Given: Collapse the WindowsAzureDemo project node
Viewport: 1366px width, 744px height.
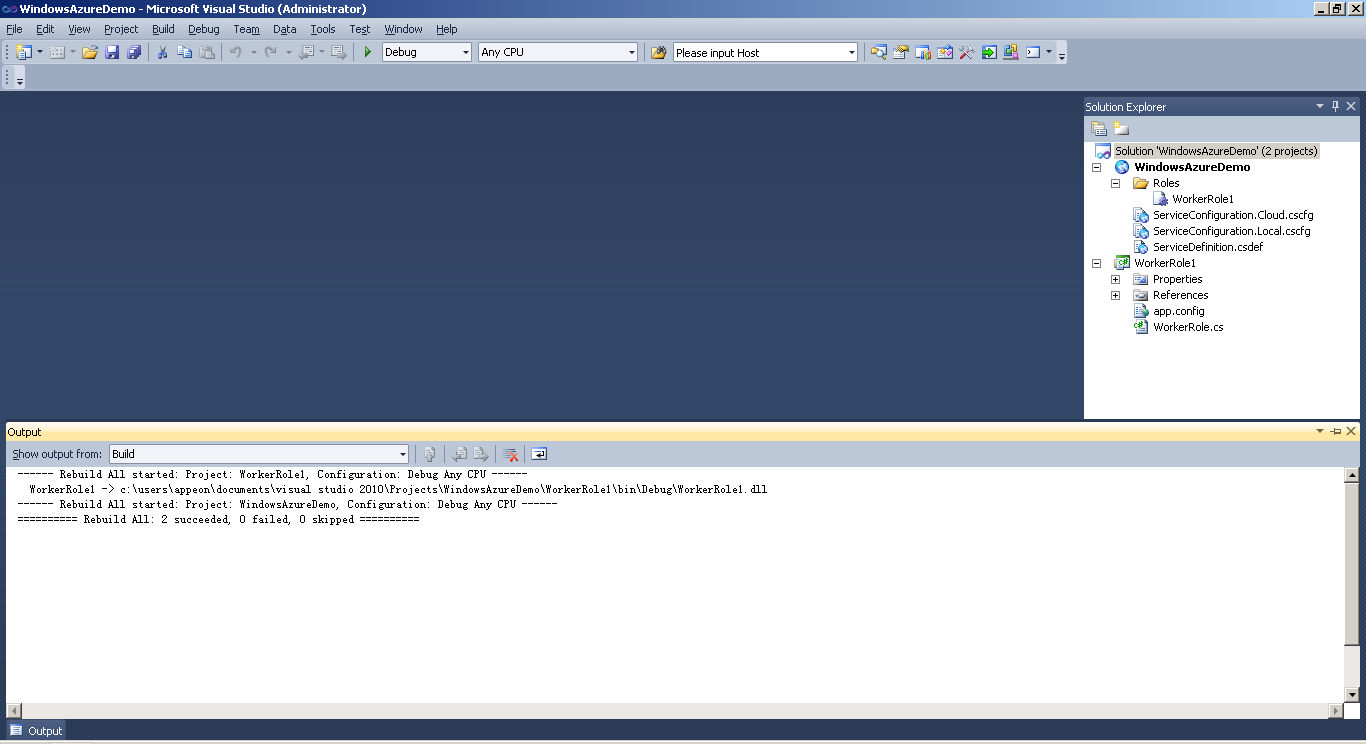Looking at the screenshot, I should [1097, 167].
